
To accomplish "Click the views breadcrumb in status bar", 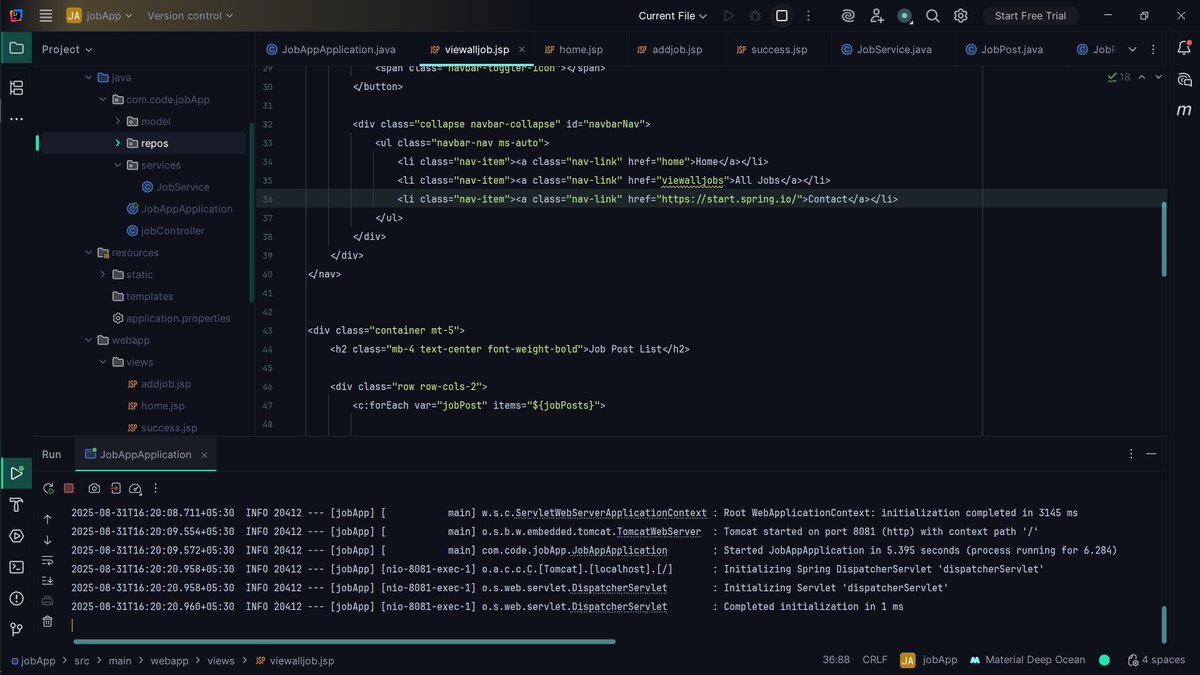I will 221,660.
